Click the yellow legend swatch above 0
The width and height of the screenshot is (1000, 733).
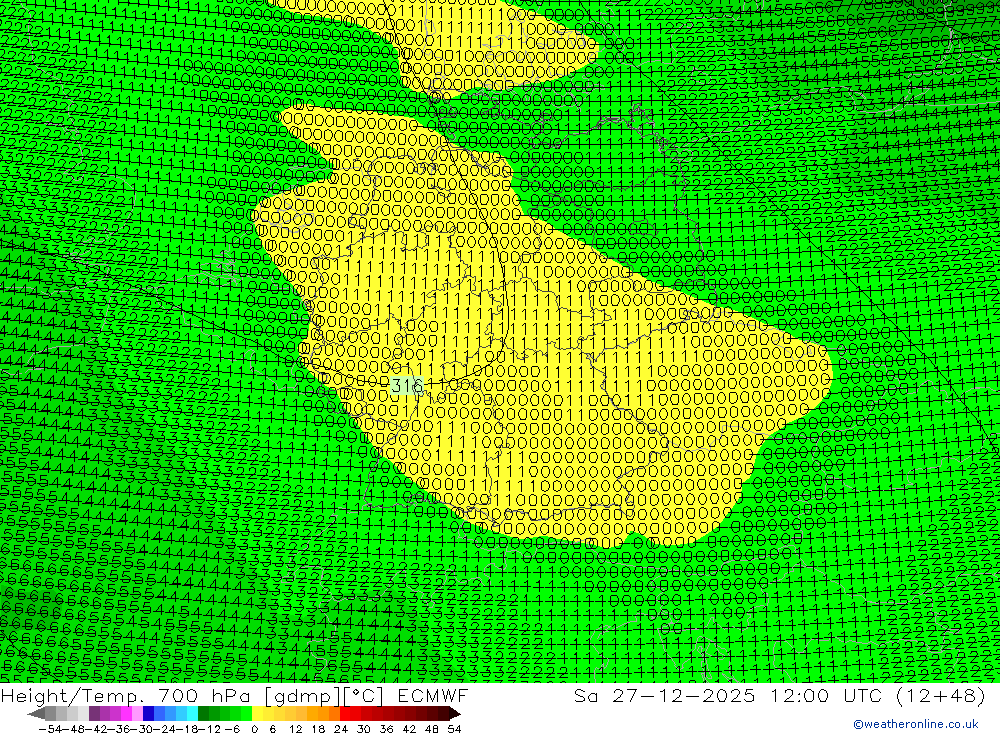point(257,714)
